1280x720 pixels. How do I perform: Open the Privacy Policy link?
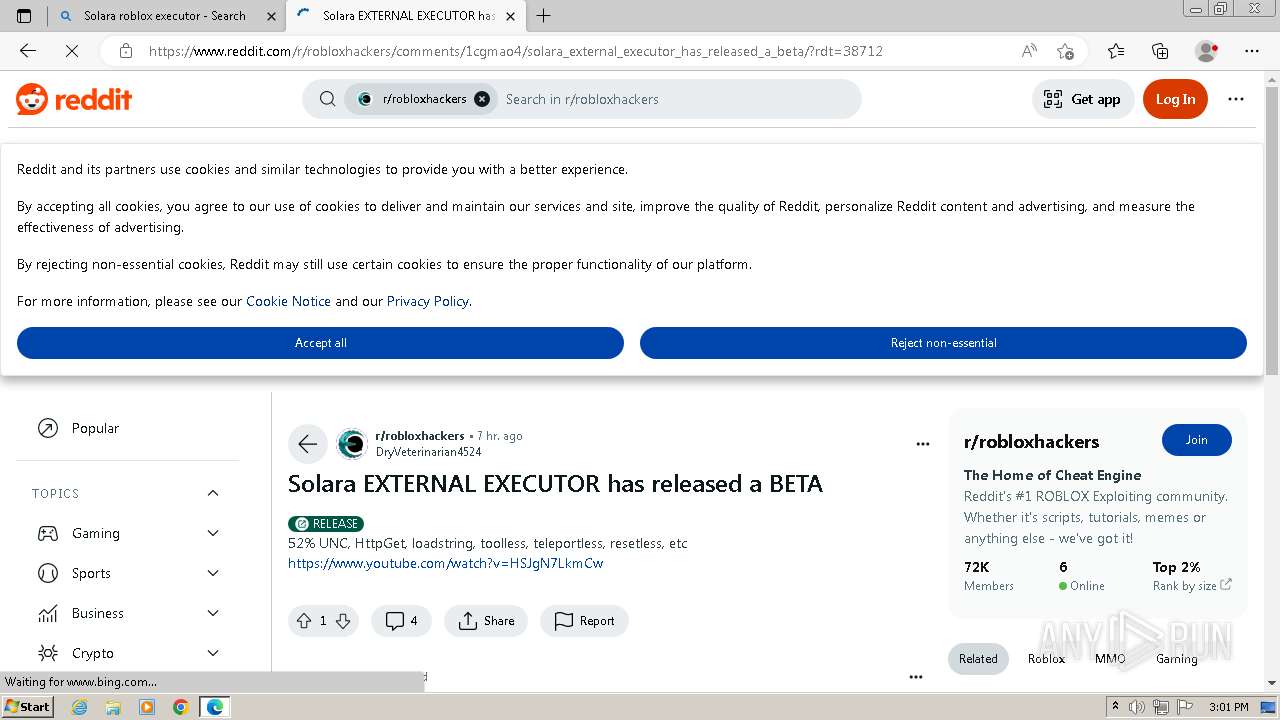(428, 301)
